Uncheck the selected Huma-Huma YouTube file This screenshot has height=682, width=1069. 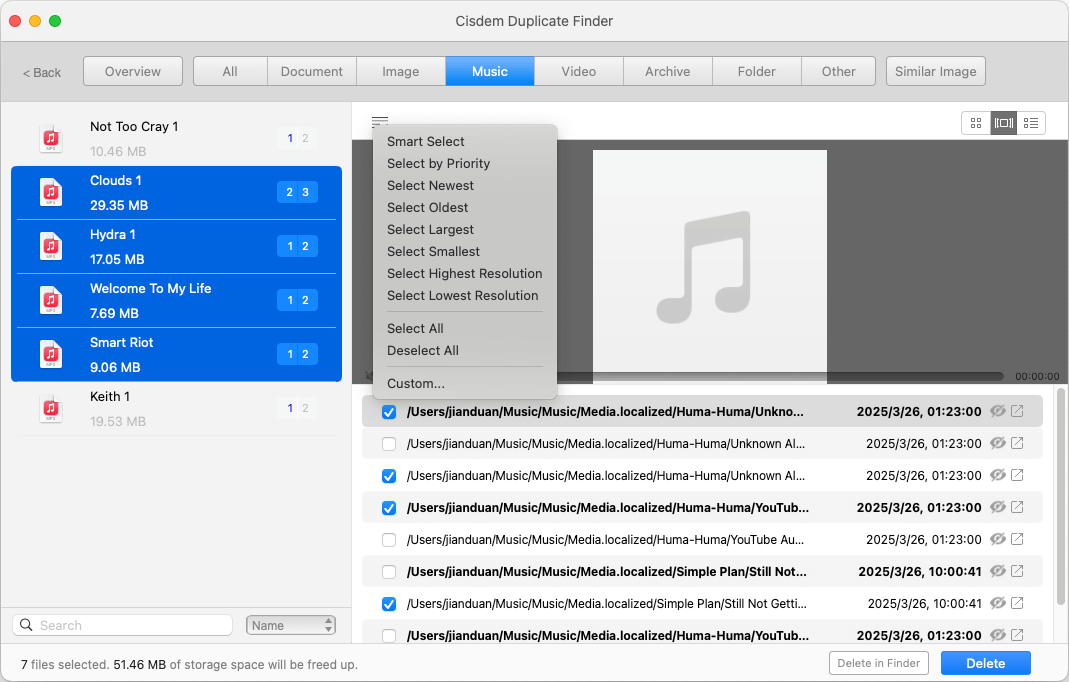[x=389, y=508]
